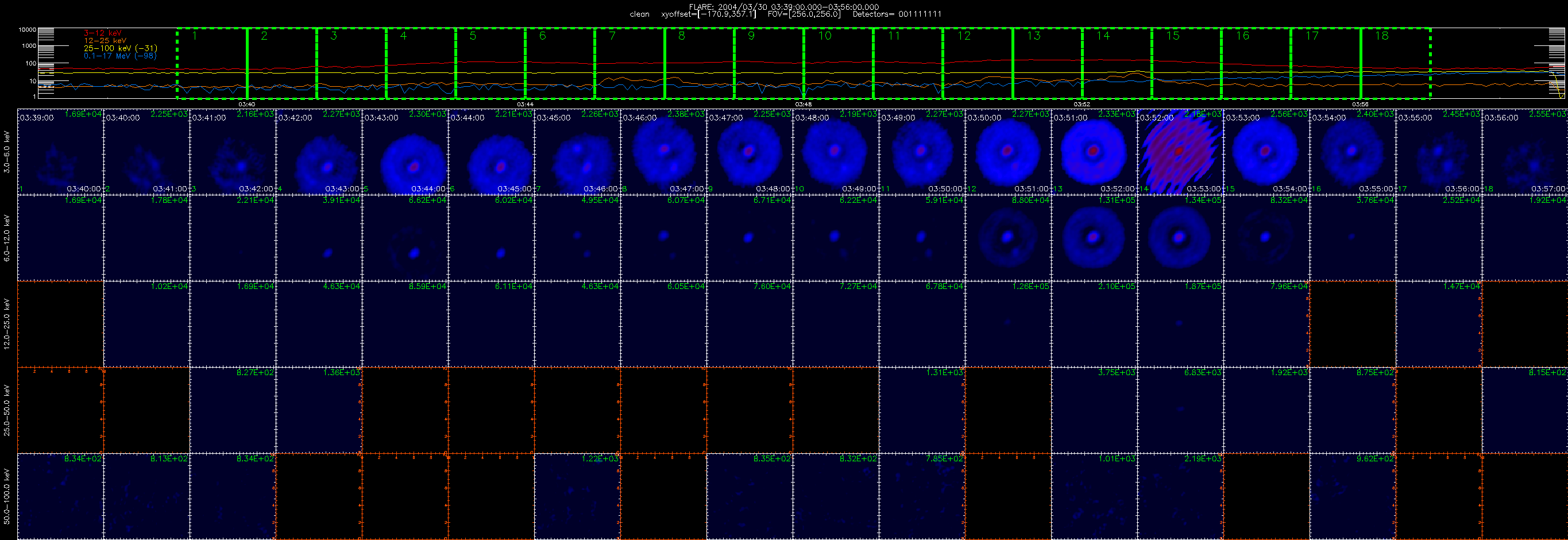The width and height of the screenshot is (1568, 540).
Task: Select interval label 18 in the light curve
Action: pyautogui.click(x=1381, y=36)
